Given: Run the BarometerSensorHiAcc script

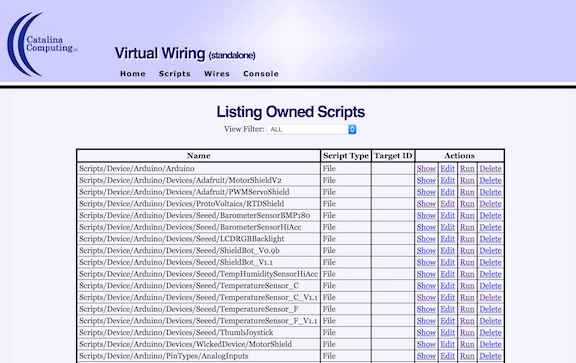Looking at the screenshot, I should 467,227.
